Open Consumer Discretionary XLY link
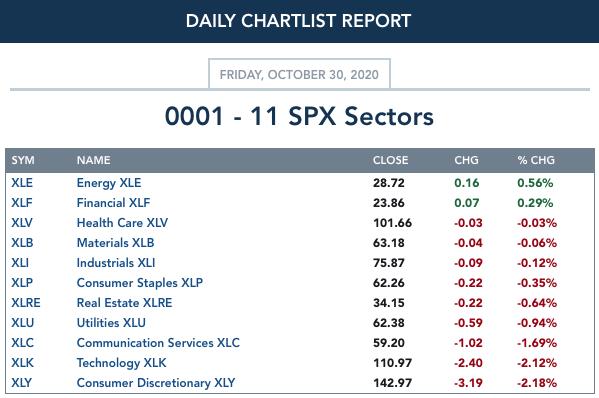Viewport: 599px width, 398px height. pyautogui.click(x=156, y=383)
